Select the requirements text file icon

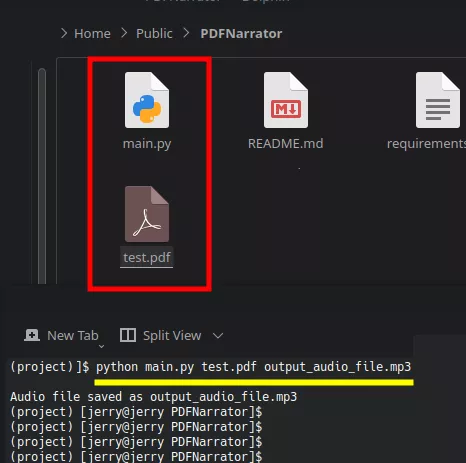tap(438, 100)
